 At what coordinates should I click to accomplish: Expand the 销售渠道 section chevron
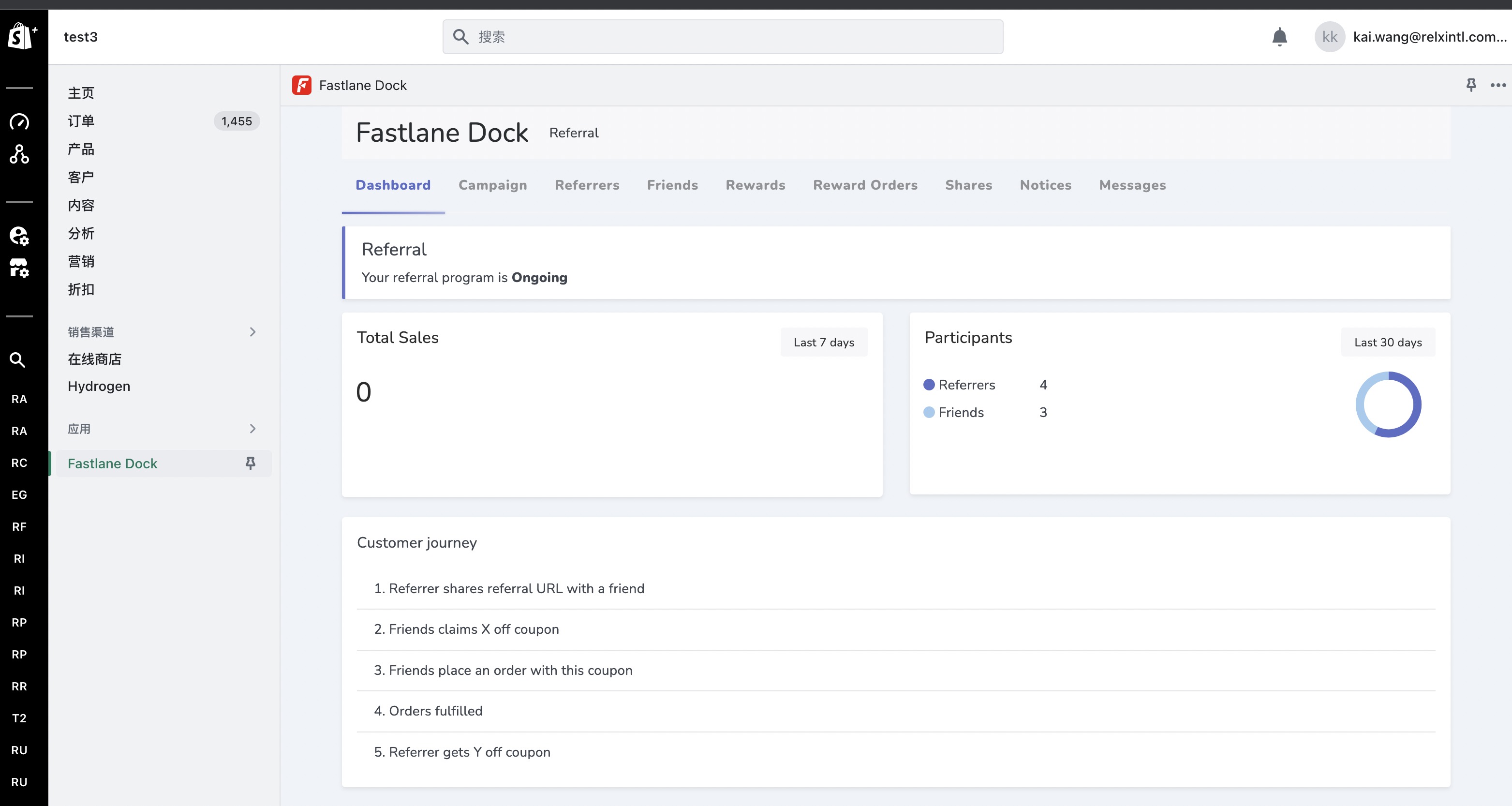252,332
